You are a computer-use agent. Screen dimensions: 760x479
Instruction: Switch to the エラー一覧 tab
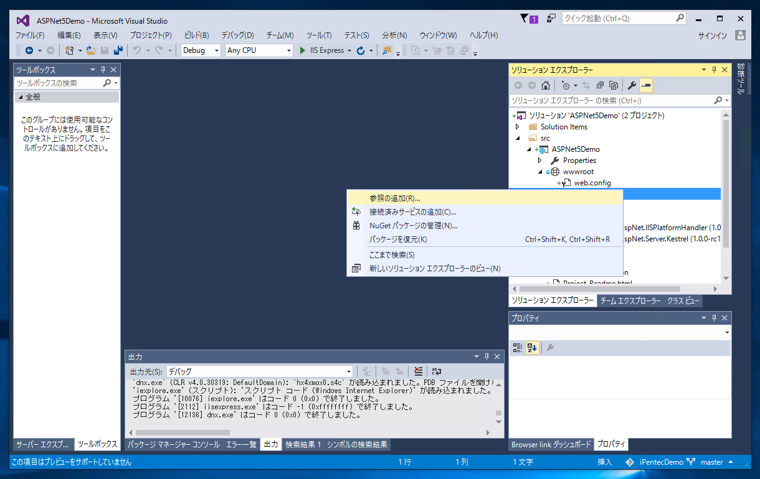[241, 445]
